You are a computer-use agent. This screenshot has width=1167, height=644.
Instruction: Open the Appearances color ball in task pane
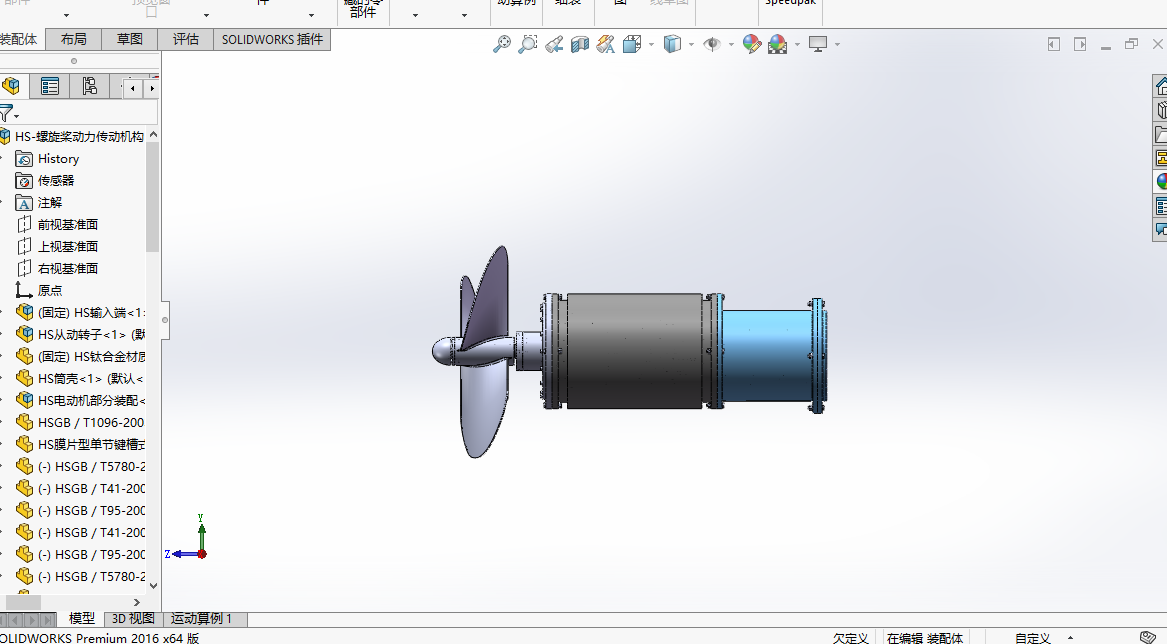pyautogui.click(x=1161, y=181)
